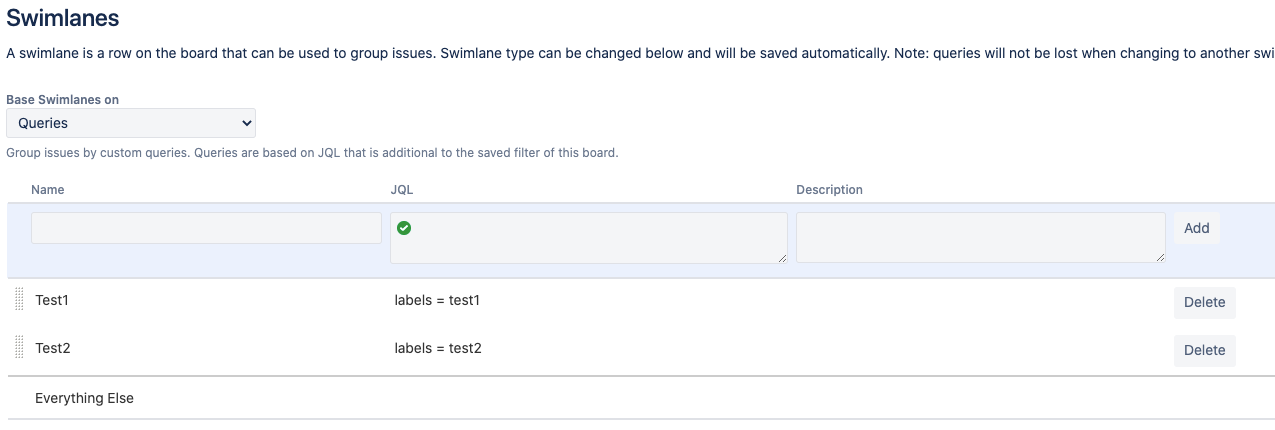Edit the query labels = test1

click(x=438, y=300)
